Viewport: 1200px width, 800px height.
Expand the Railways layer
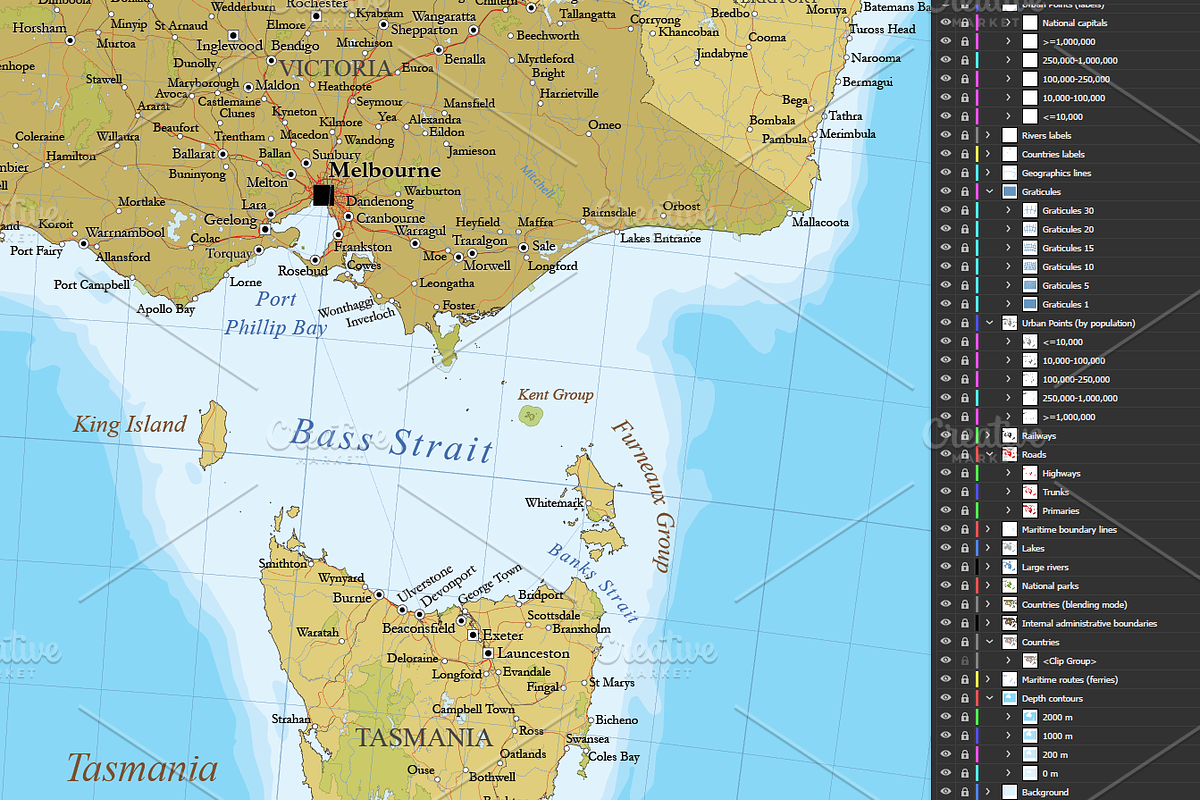[988, 436]
